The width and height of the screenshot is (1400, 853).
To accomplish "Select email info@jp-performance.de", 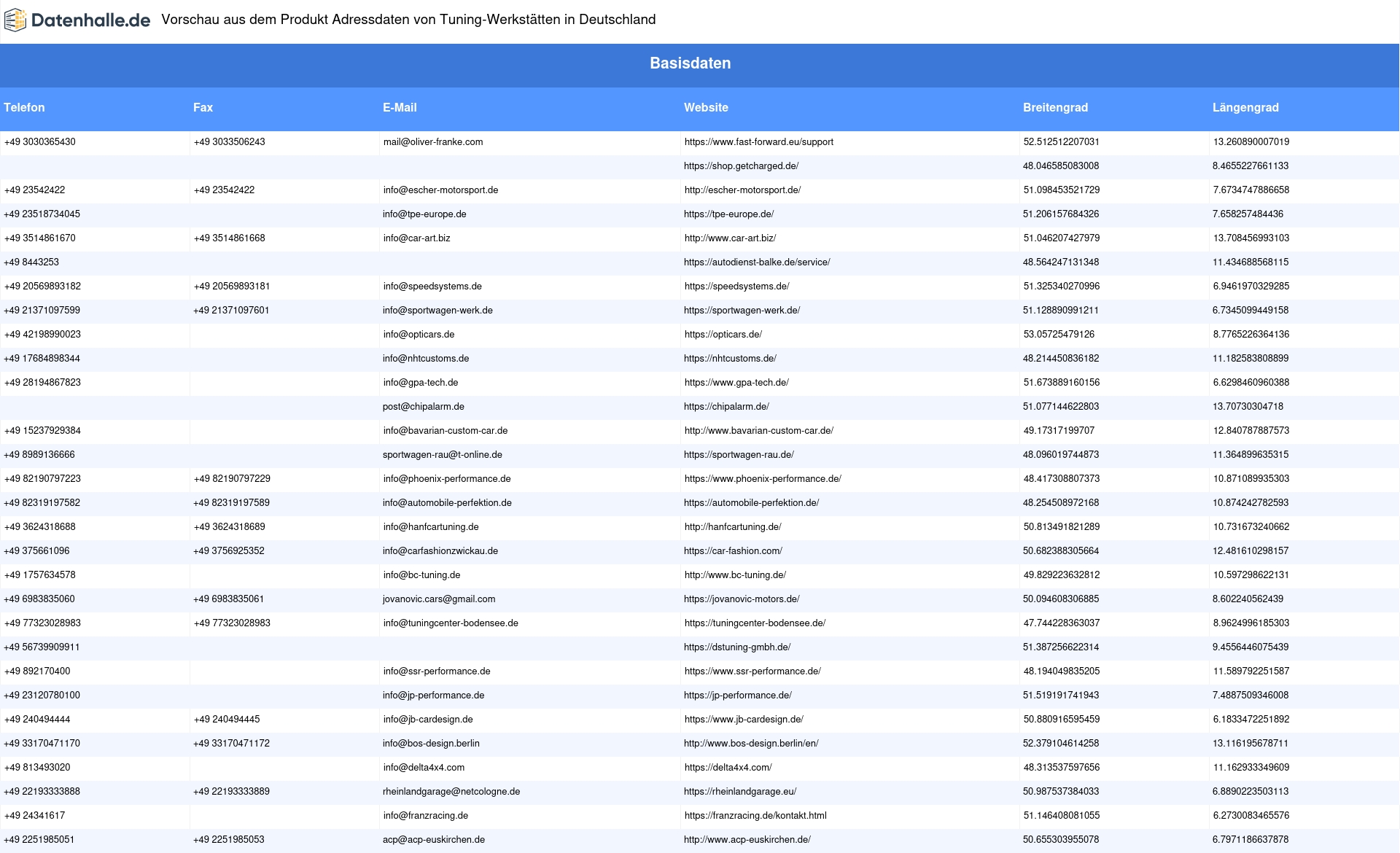I will click(433, 696).
